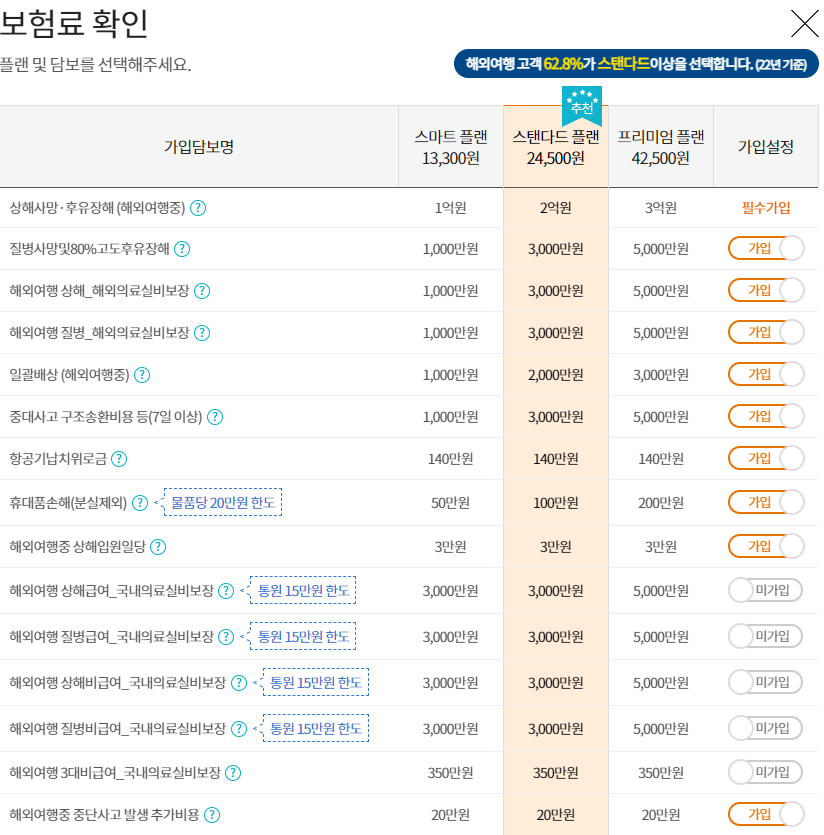824x835 pixels.
Task: Toggle 가입 switch for 일괄배상 (해외여행중)
Action: [x=766, y=374]
